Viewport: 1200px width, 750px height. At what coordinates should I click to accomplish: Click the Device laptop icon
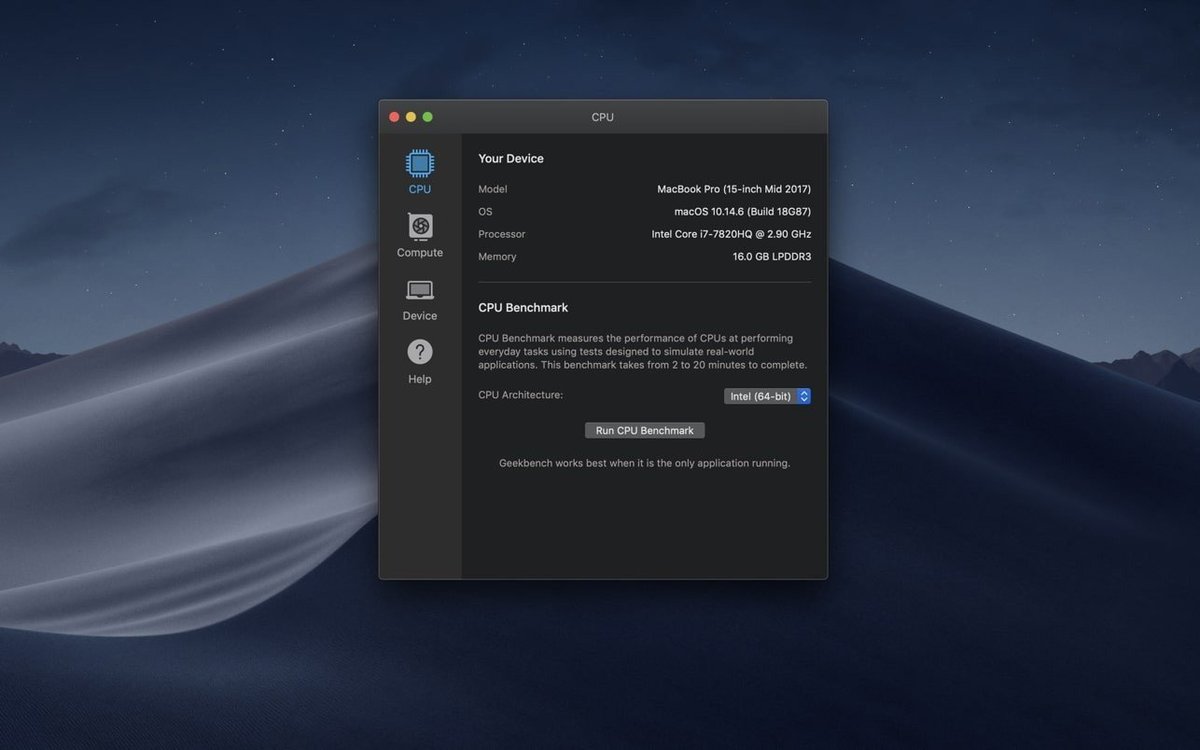tap(420, 290)
